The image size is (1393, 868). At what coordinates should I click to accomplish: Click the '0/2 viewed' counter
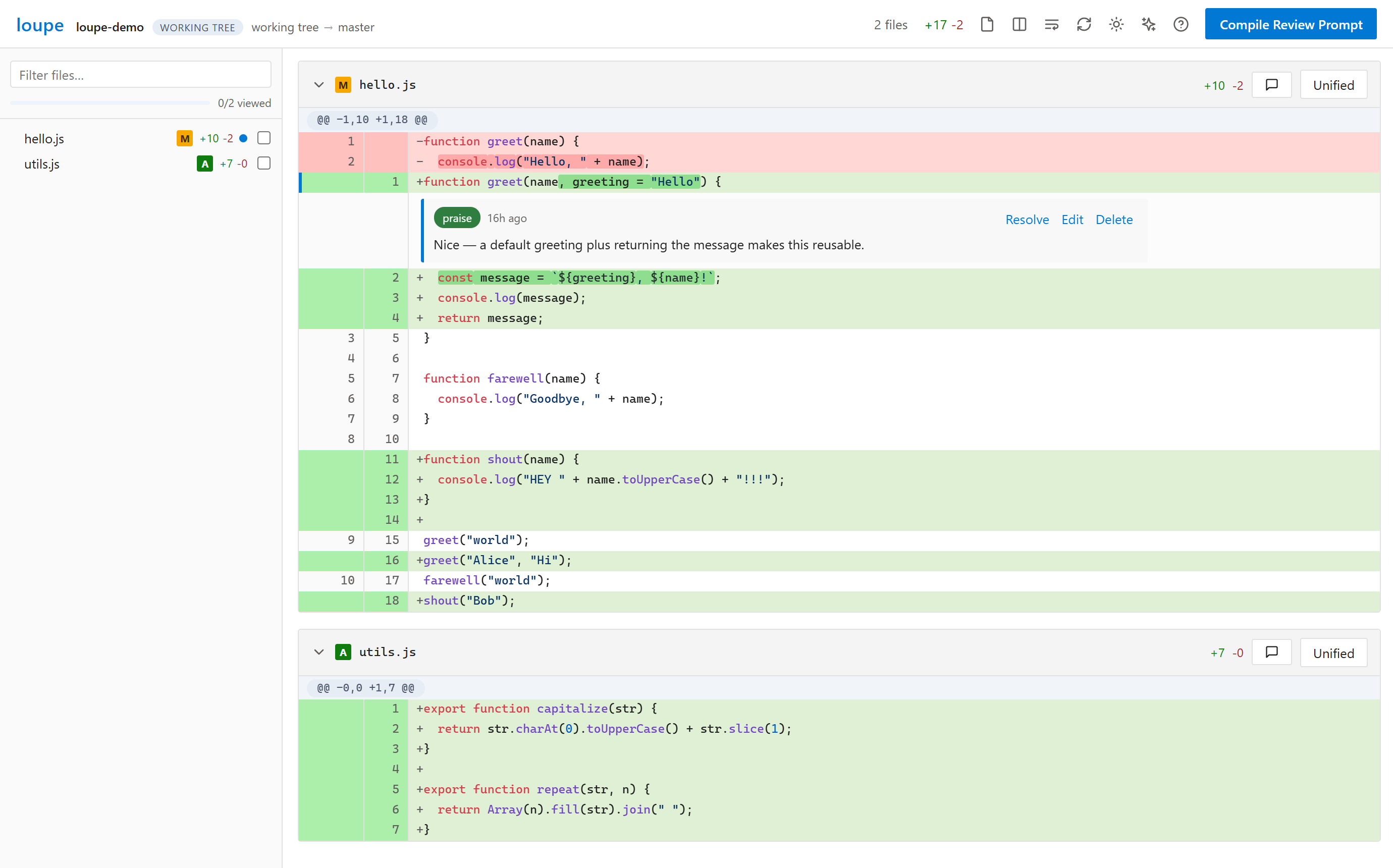tap(244, 103)
